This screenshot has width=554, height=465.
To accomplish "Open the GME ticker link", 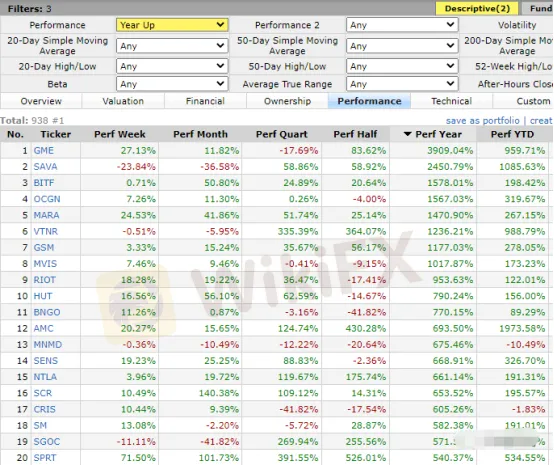I will (x=43, y=151).
